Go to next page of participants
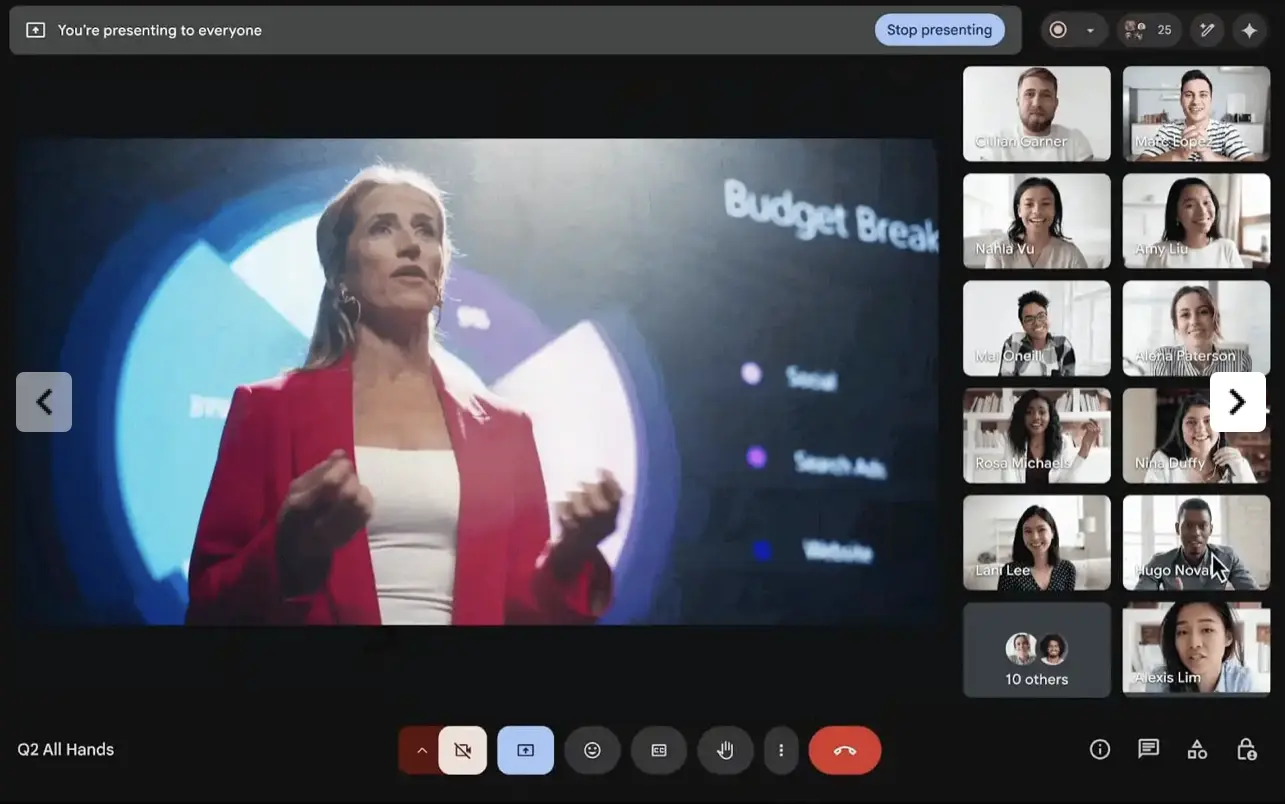 tap(1237, 402)
